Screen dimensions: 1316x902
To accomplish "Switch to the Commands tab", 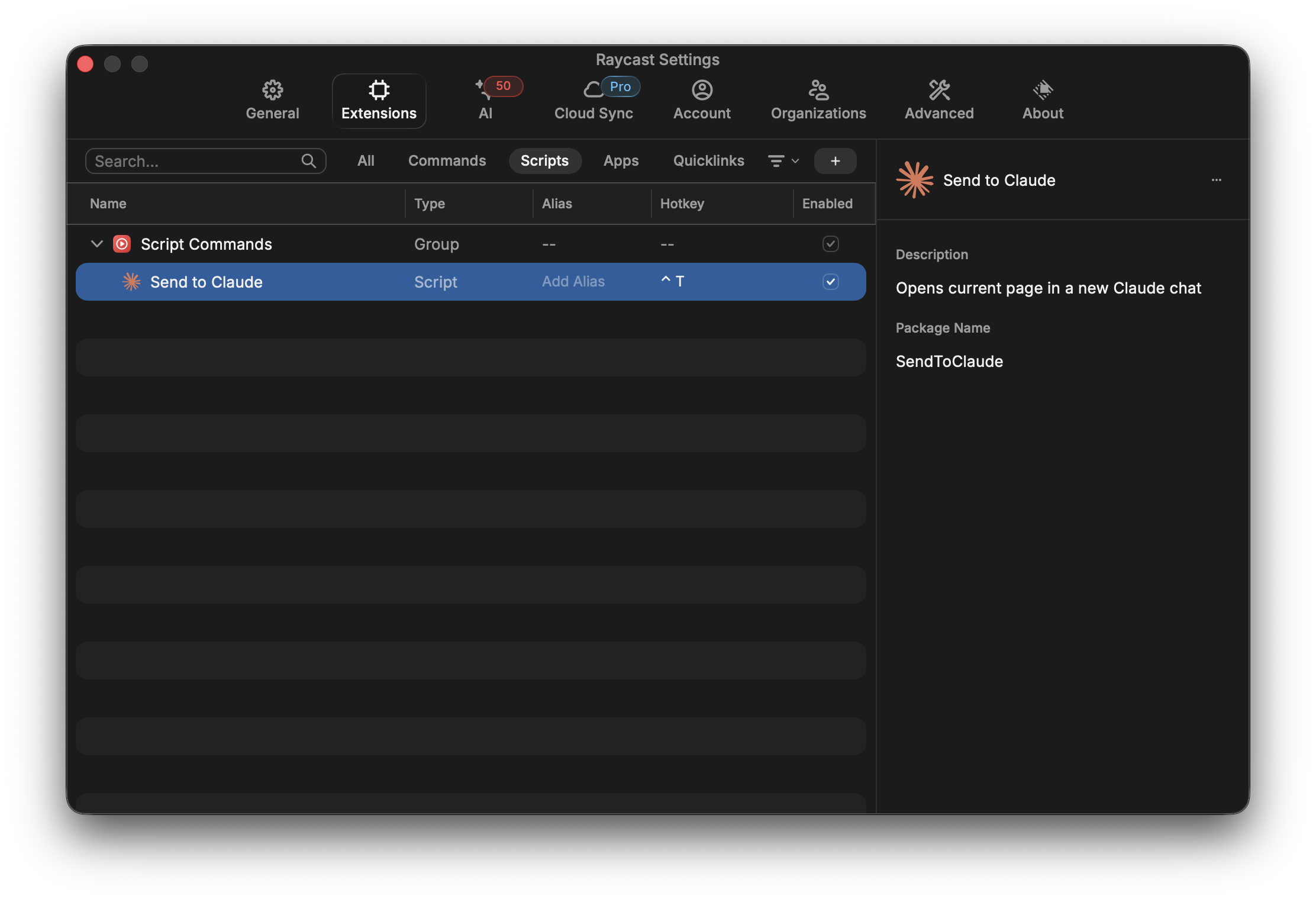I will click(x=447, y=160).
